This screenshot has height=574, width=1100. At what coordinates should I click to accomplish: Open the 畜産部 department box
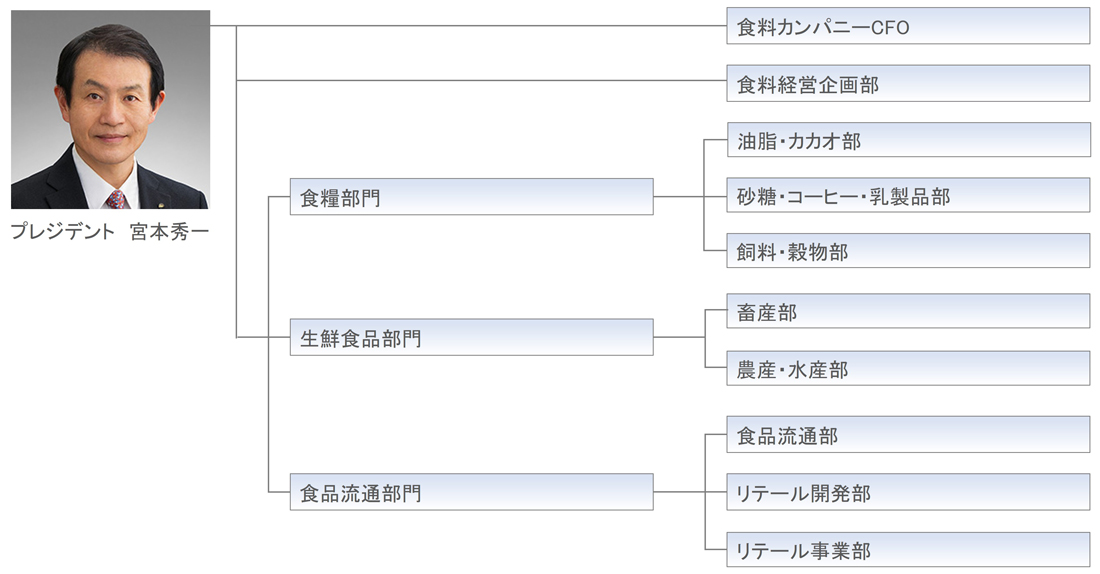click(x=908, y=312)
